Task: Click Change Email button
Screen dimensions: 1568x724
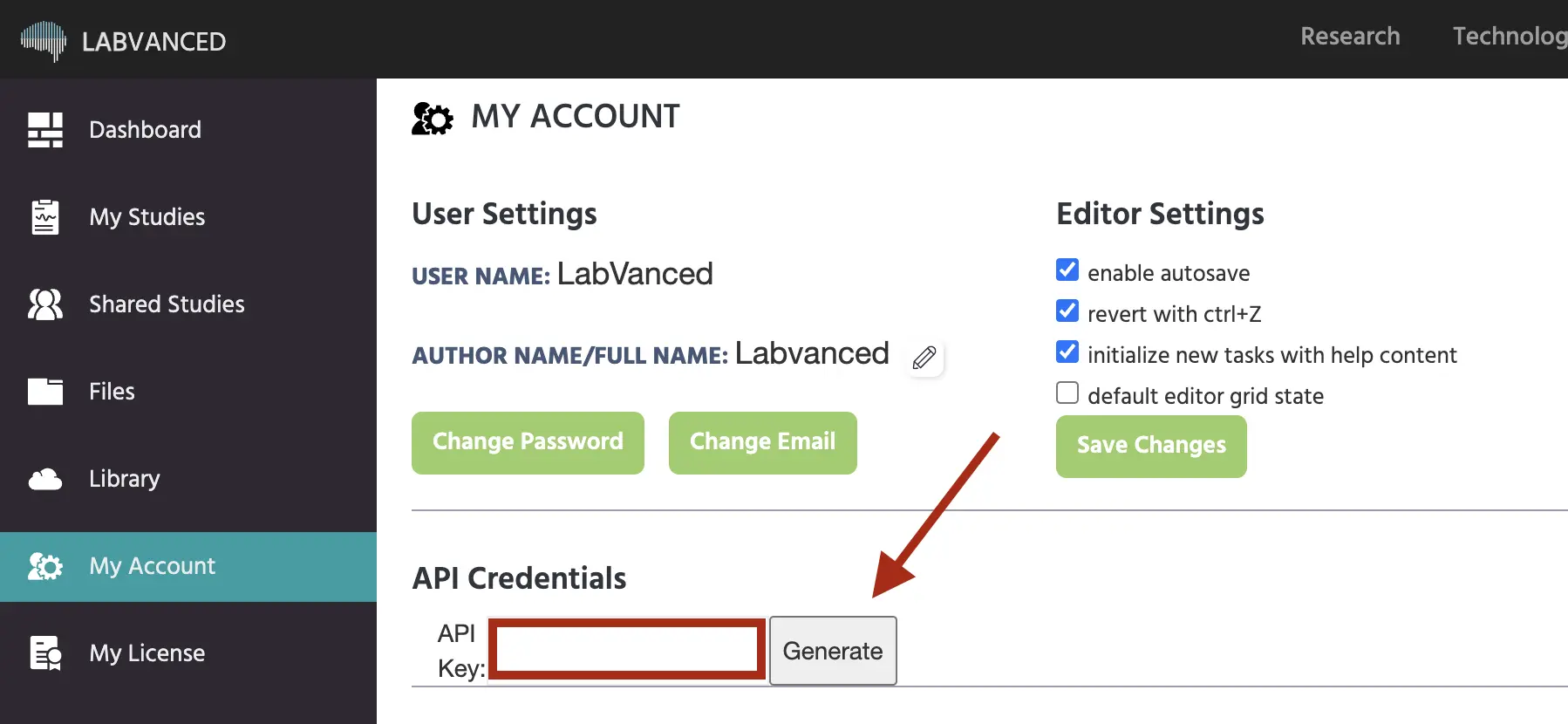Action: (x=762, y=443)
